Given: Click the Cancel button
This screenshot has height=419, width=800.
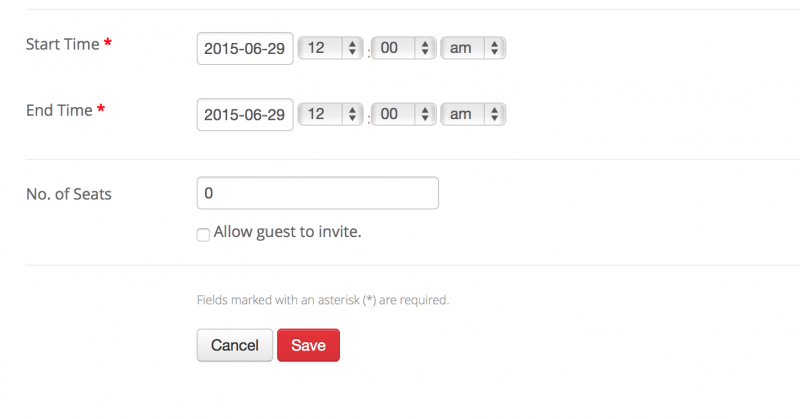Looking at the screenshot, I should [235, 345].
